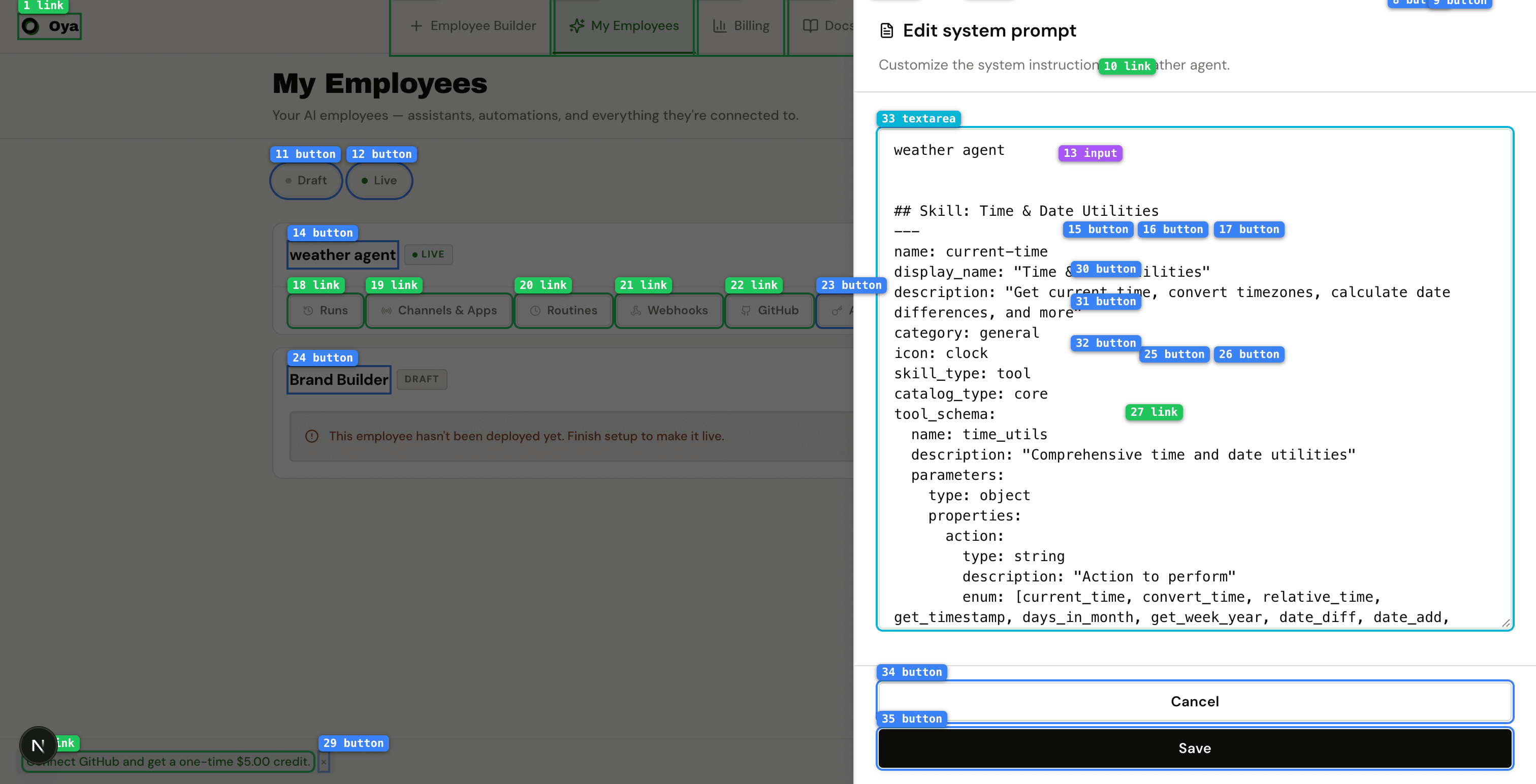Viewport: 1536px width, 784px height.
Task: Open Channels & Apps for weather agent
Action: click(x=439, y=310)
